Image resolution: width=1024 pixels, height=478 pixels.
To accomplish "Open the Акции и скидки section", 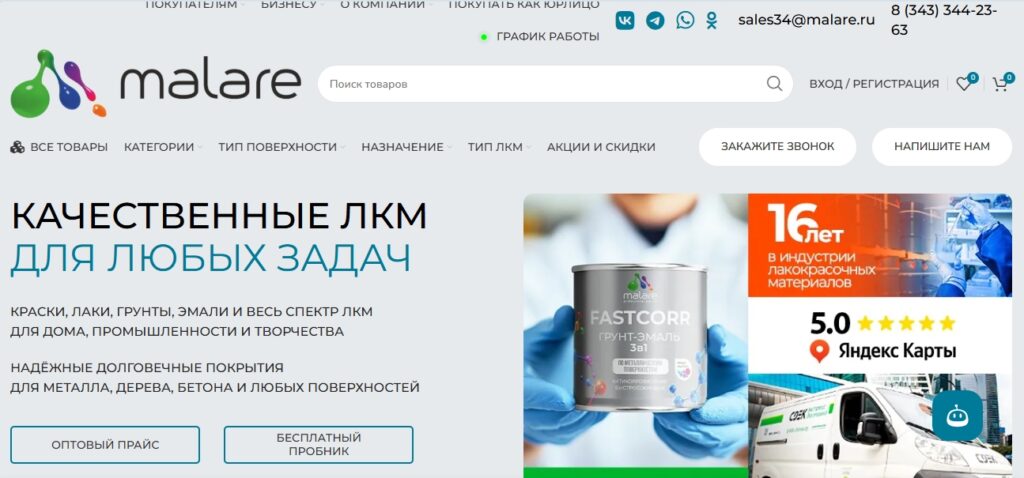I will (601, 147).
